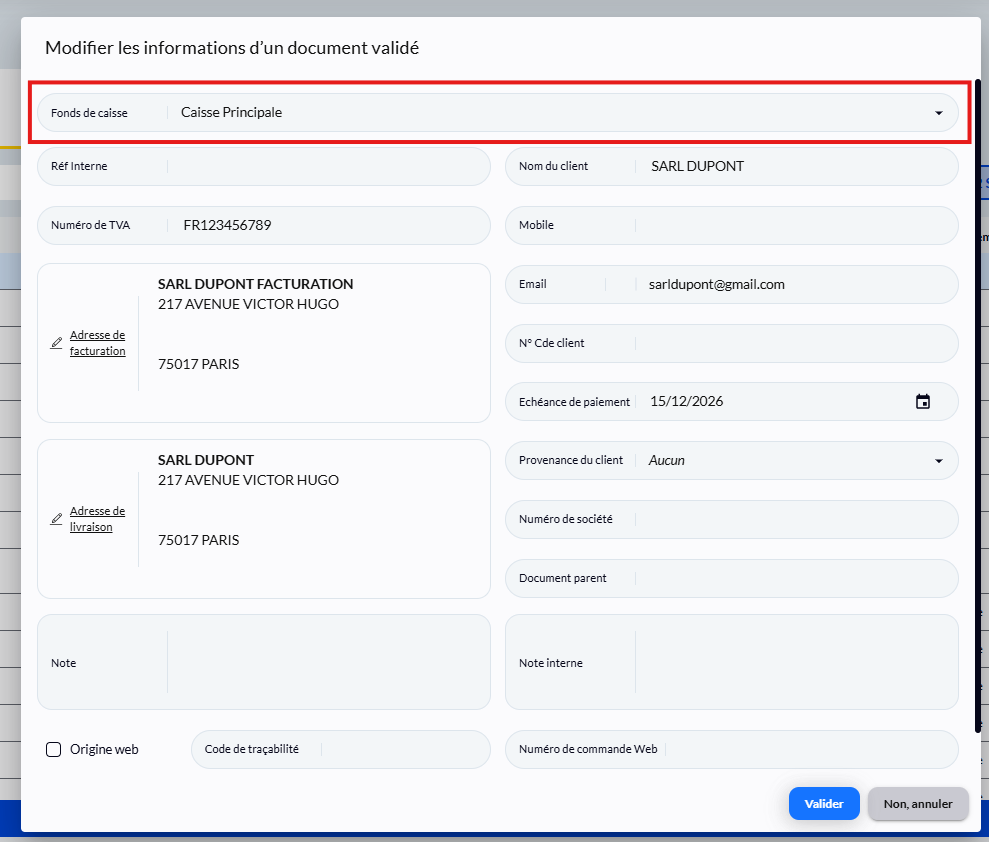Click the Provenance du client dropdown arrow

tap(939, 461)
